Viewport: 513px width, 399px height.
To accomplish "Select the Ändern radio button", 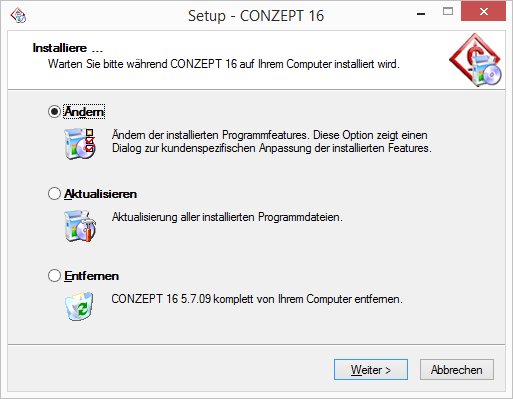I will 54,111.
